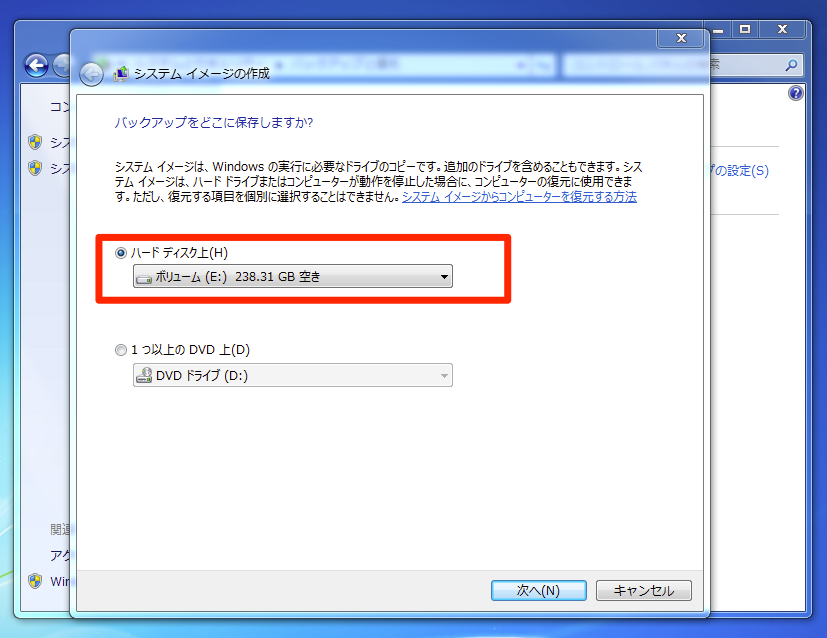The height and width of the screenshot is (638, 827).
Task: Click the キャンセル button
Action: coord(643,591)
